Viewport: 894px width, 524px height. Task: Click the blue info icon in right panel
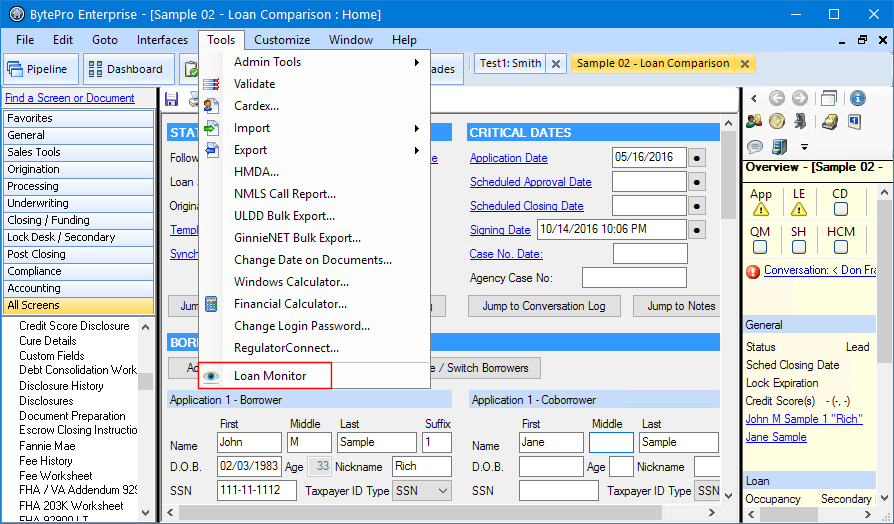(x=858, y=99)
